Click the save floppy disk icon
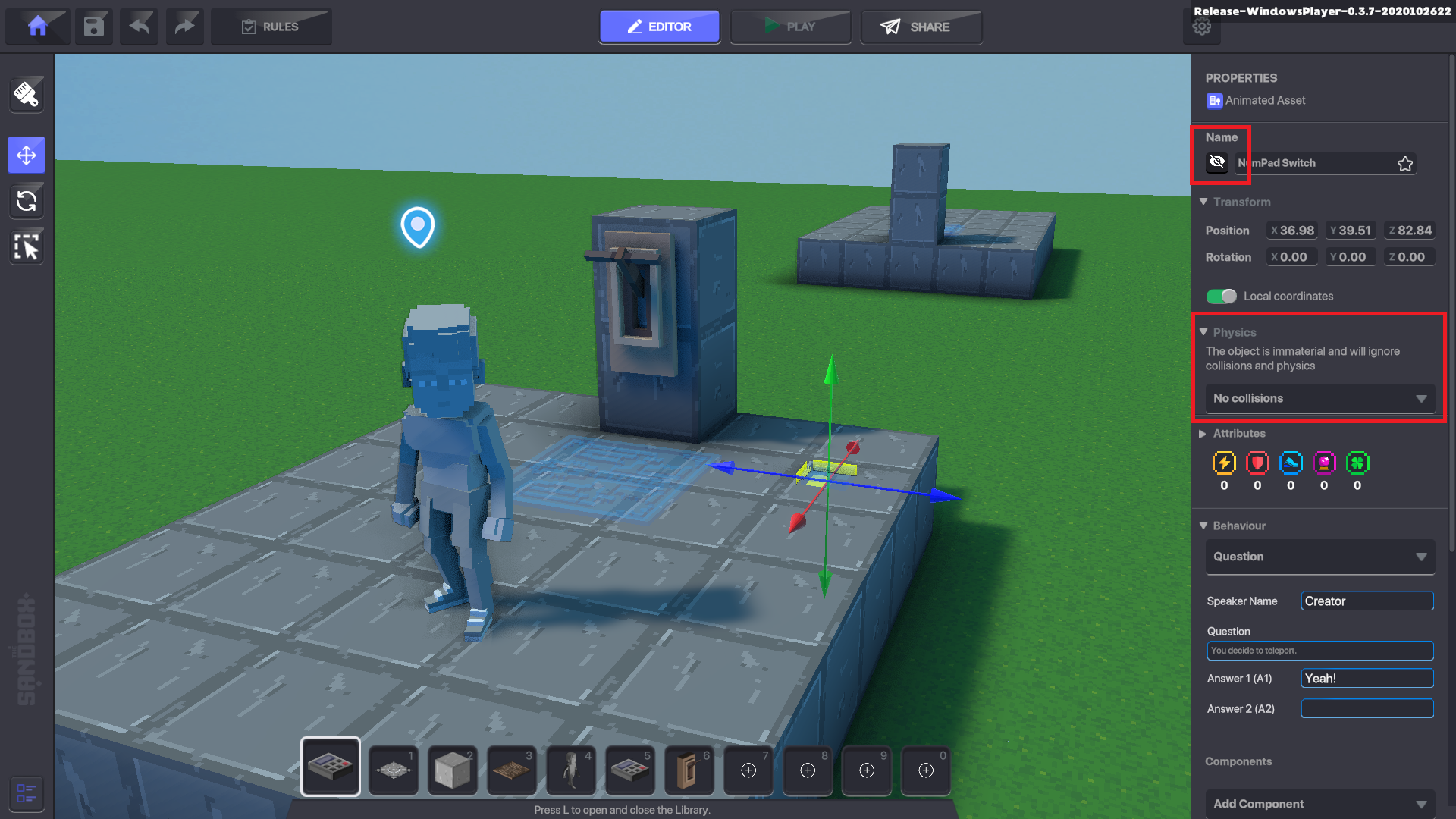The height and width of the screenshot is (819, 1456). tap(93, 27)
